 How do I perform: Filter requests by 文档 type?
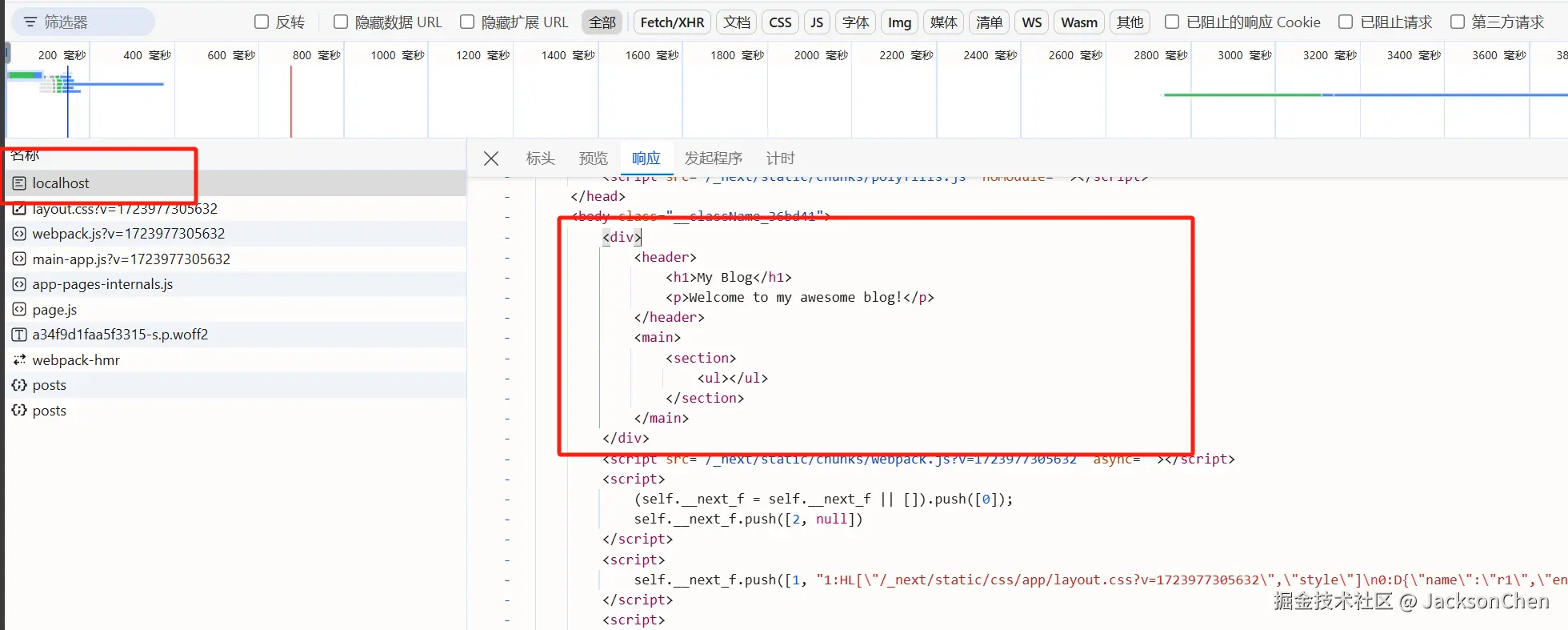(737, 22)
